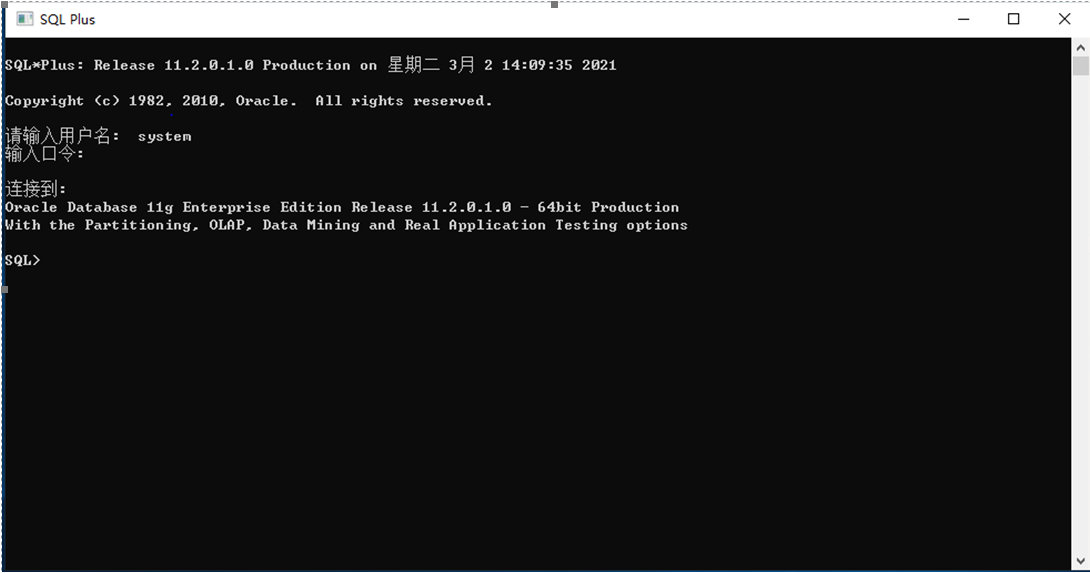The height and width of the screenshot is (573, 1090).
Task: Minimize the SQL Plus window
Action: pos(963,19)
